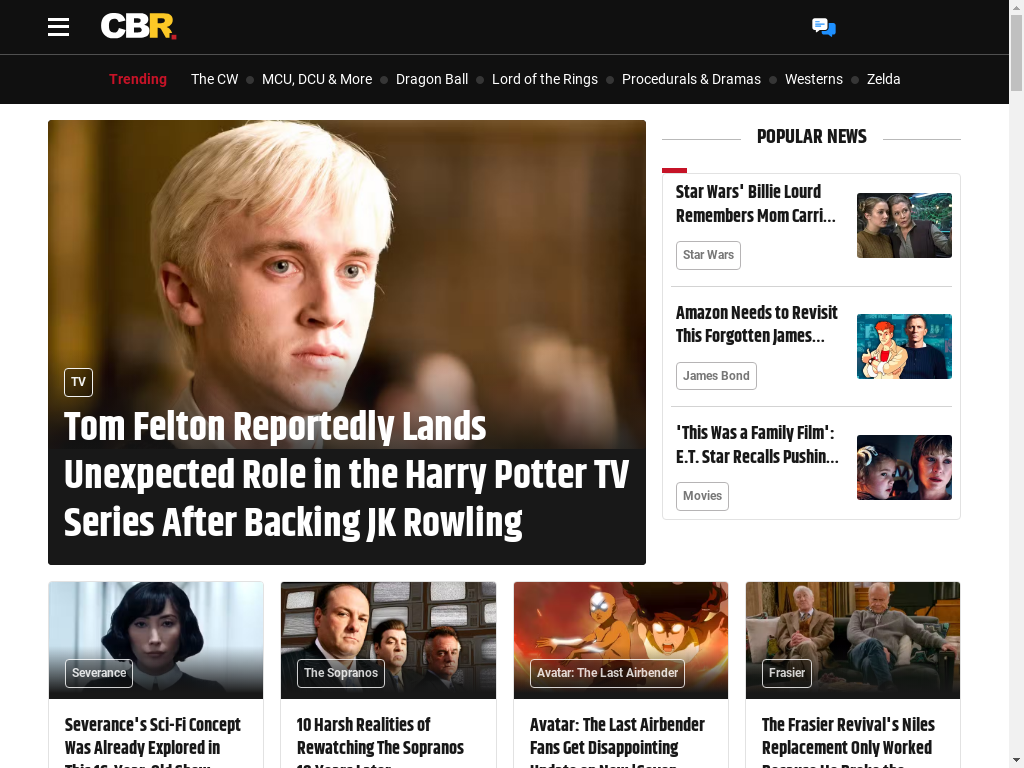Select MCU, DCU & More topic
Screen dimensions: 1024x768
(x=317, y=79)
